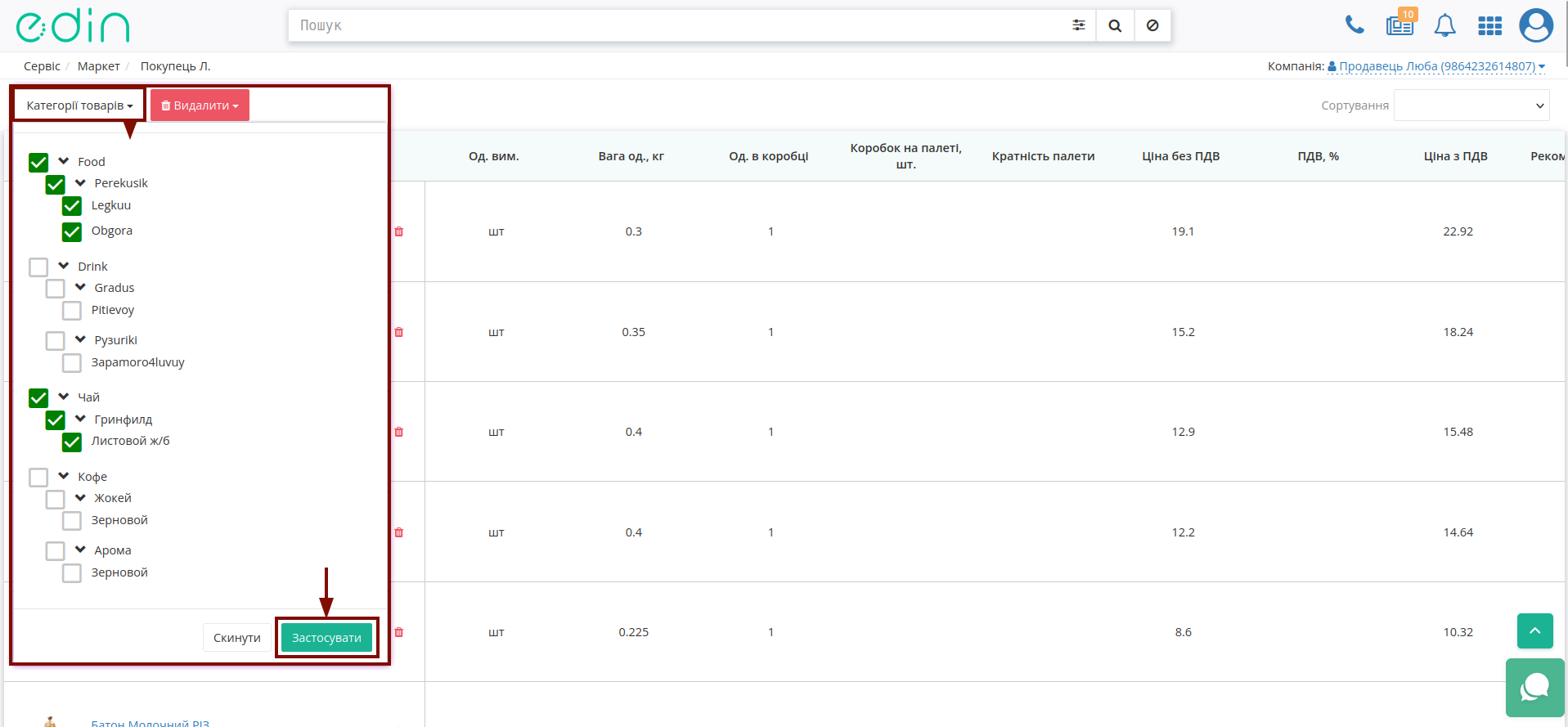Screen dimensions: 1568x727
Task: Open the notifications bell
Action: pos(1445,25)
